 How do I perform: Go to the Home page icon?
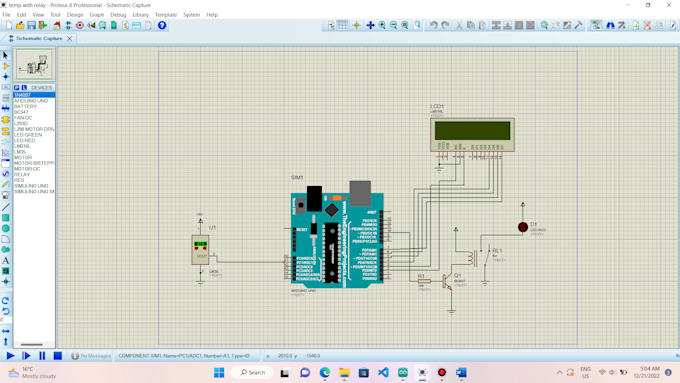pos(57,26)
